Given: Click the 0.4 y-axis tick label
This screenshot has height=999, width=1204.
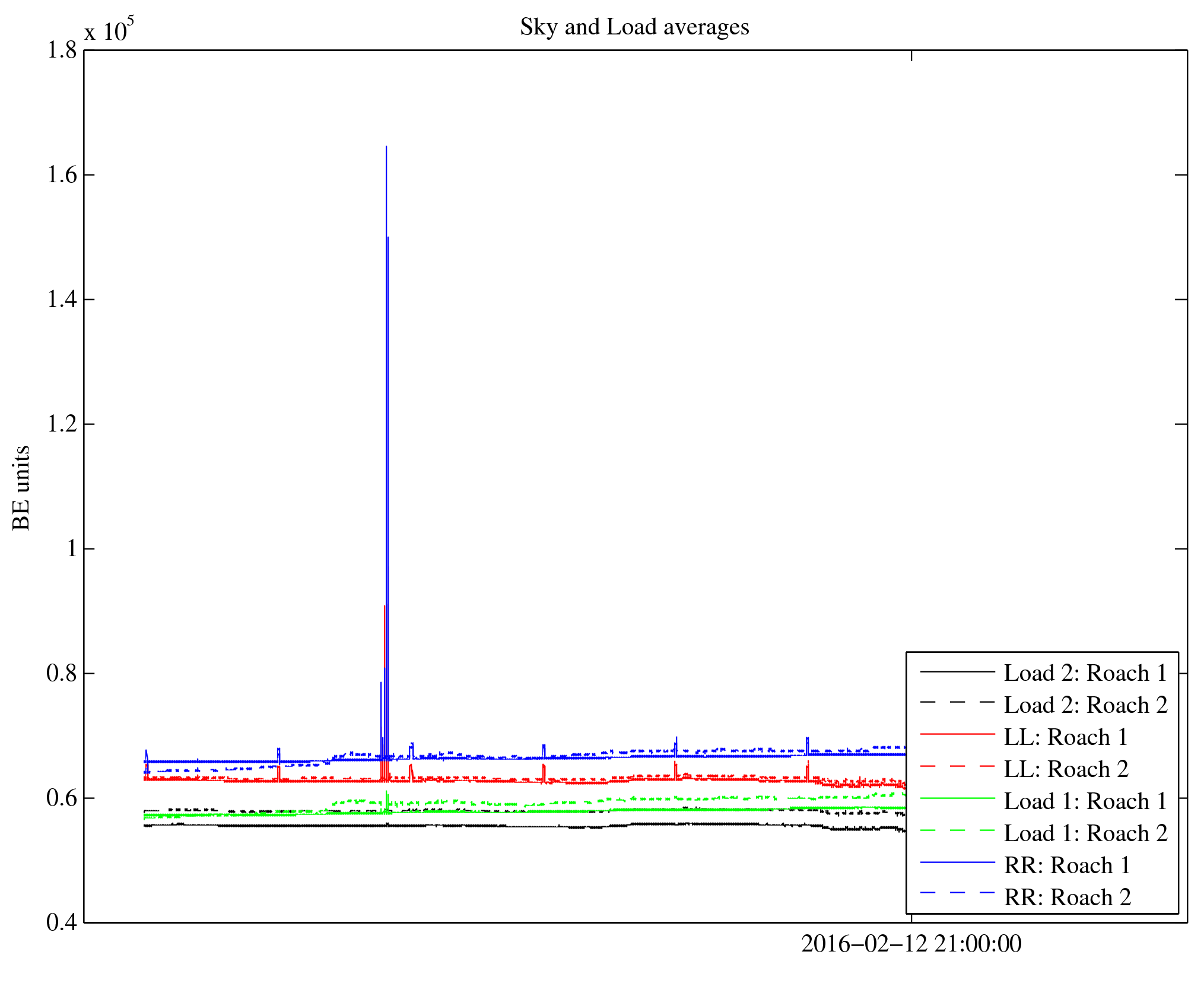Looking at the screenshot, I should pos(62,922).
